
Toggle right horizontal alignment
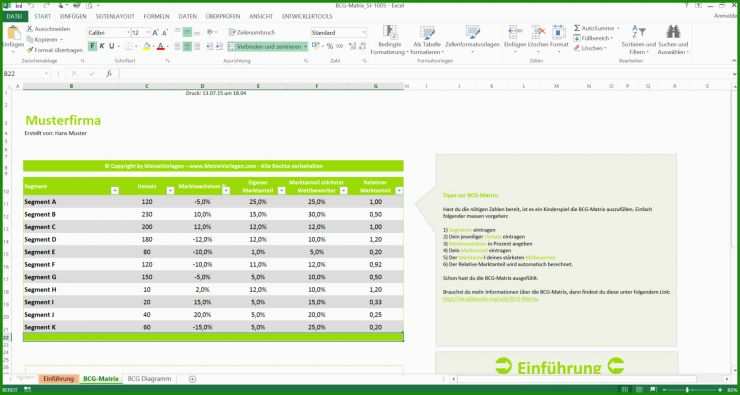click(x=197, y=46)
